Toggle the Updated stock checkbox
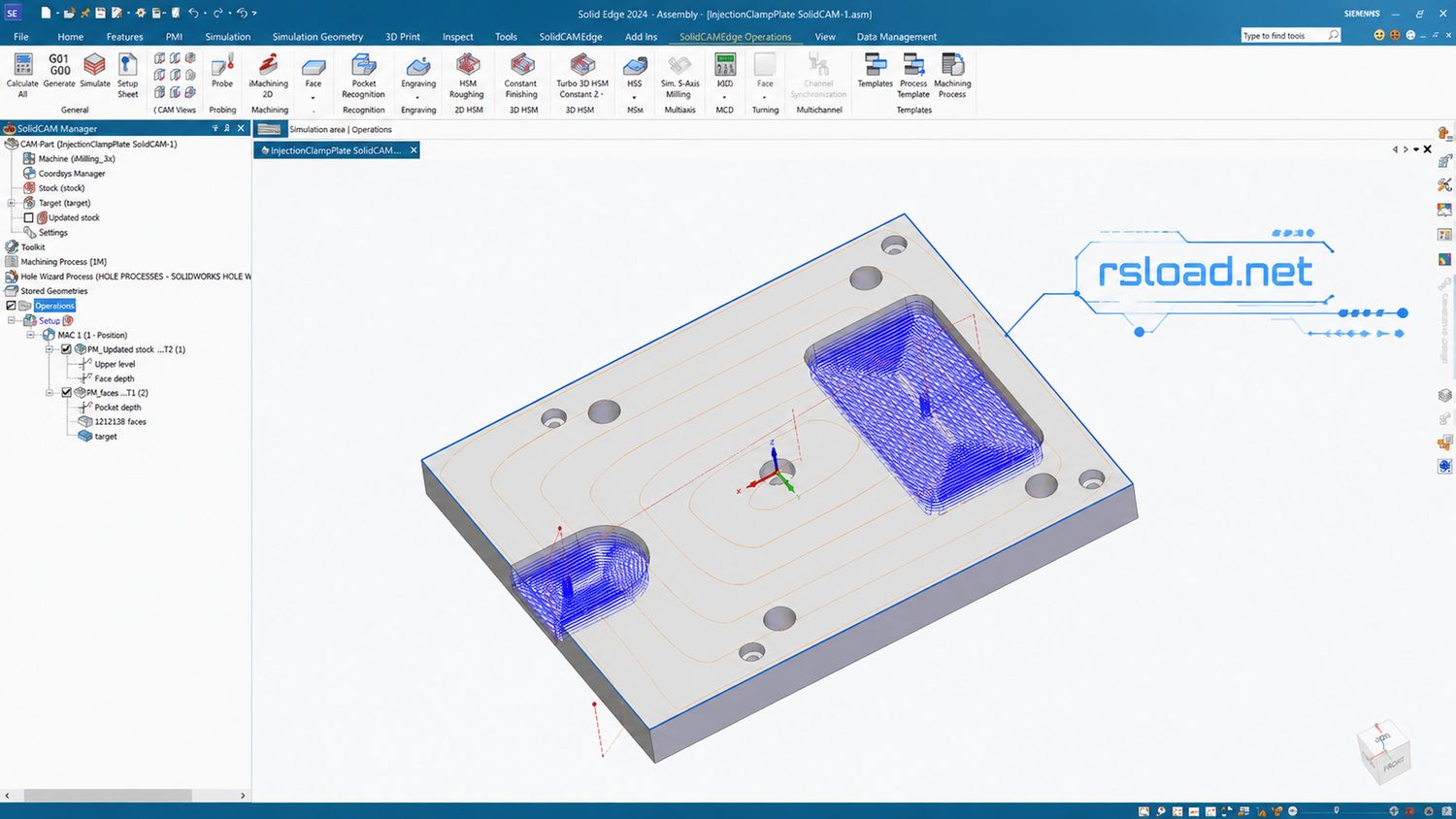The width and height of the screenshot is (1456, 819). 29,217
